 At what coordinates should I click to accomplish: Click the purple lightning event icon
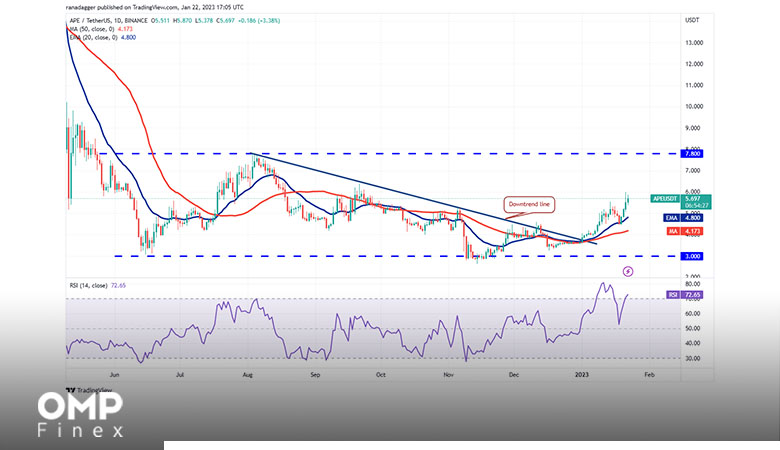pyautogui.click(x=628, y=271)
